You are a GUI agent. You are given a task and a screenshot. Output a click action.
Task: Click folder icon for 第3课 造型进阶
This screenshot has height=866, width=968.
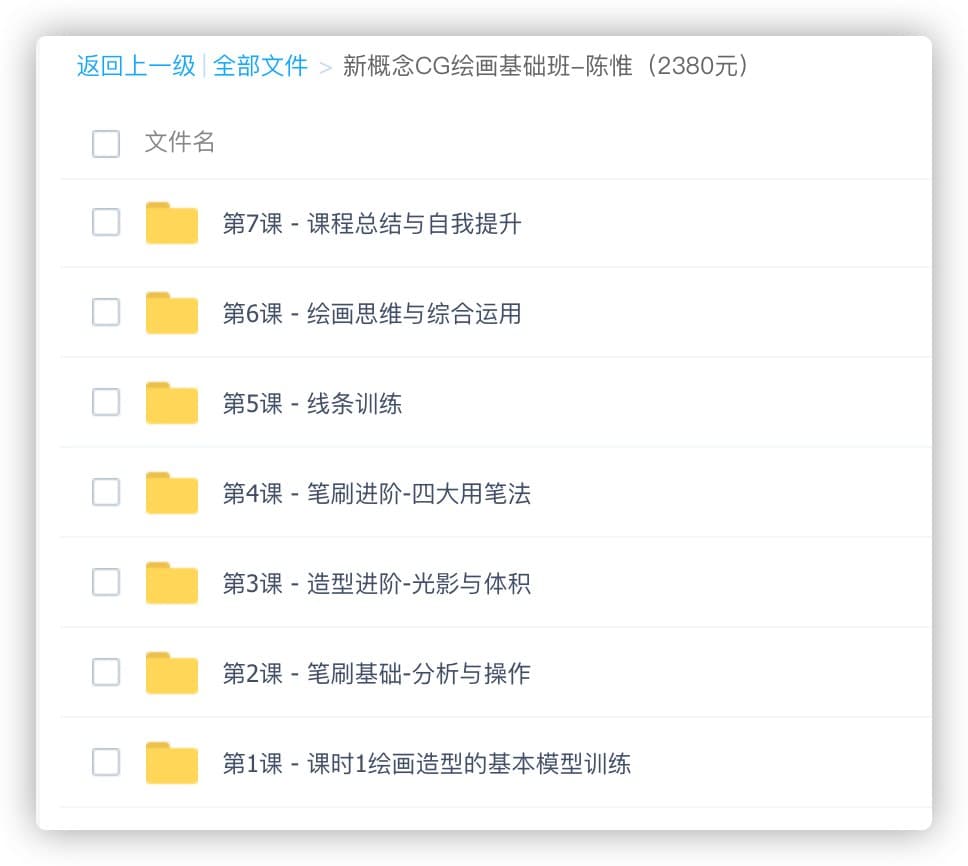[x=171, y=583]
